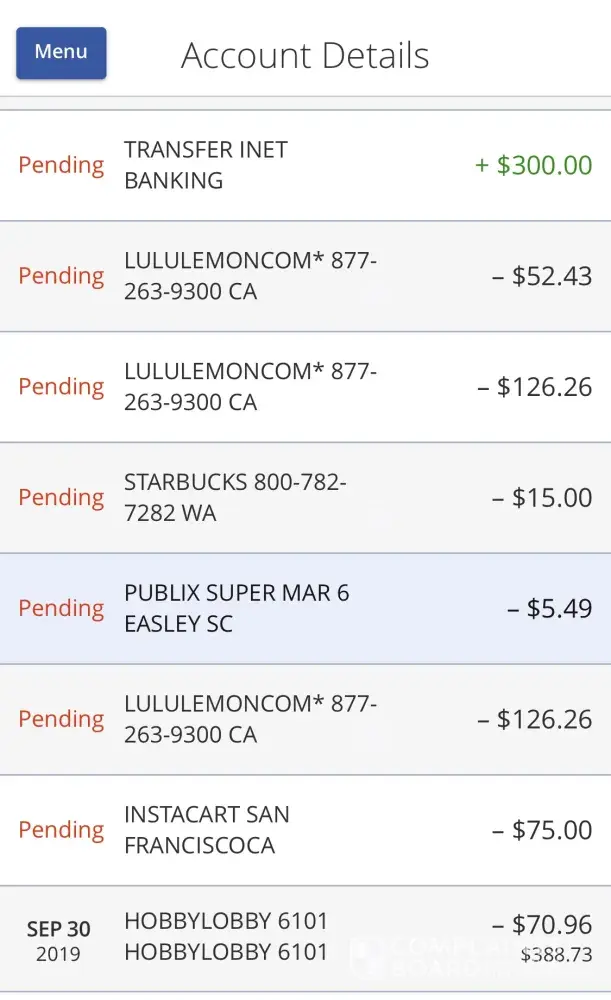Select the Pending label on the highlighted Publix row
Viewport: 611px width, 1000px height.
tap(61, 608)
